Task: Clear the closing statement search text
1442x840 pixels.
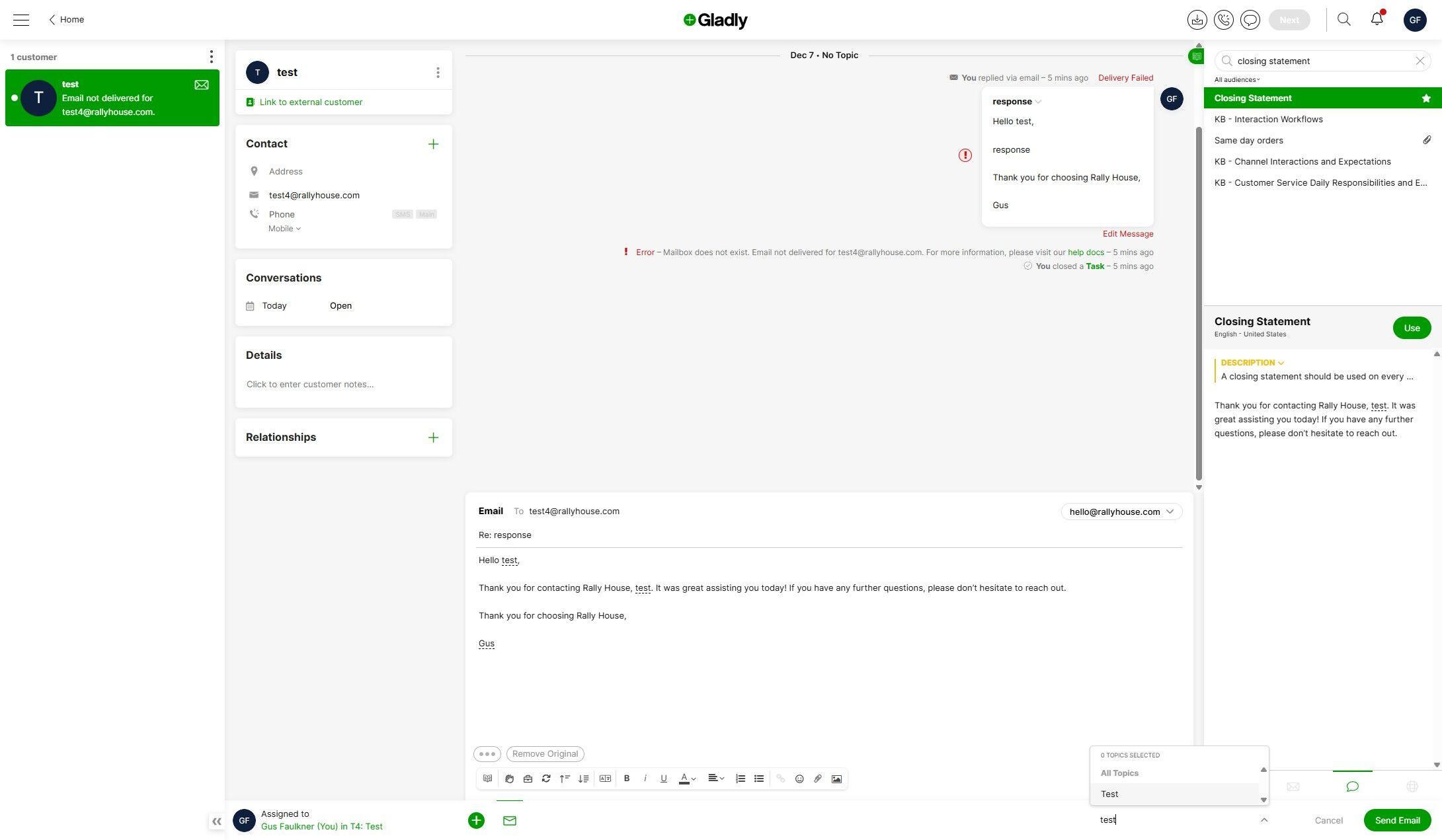Action: click(x=1420, y=61)
